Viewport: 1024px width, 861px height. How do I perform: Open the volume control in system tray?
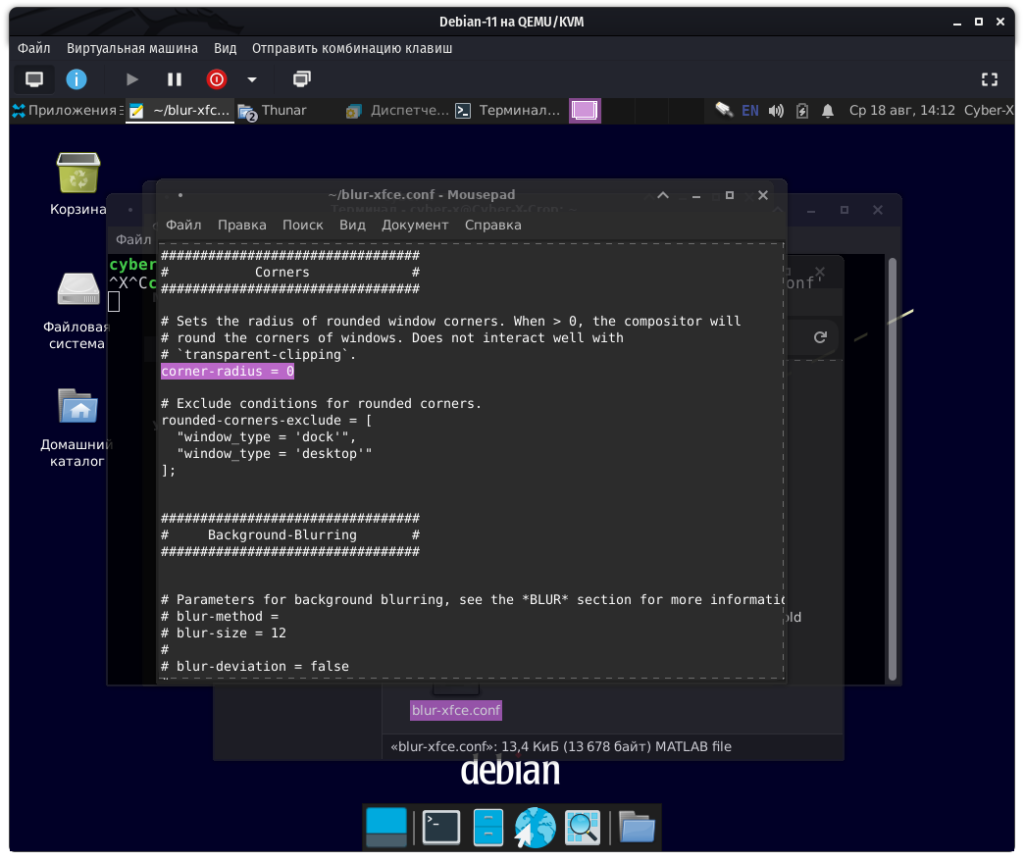[776, 110]
